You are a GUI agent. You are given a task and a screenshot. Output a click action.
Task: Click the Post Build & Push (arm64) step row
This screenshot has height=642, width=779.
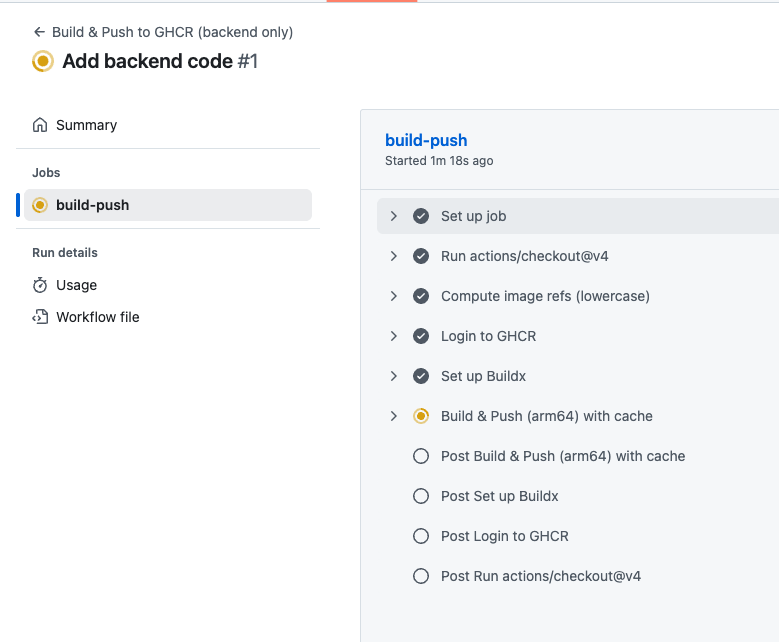coord(563,456)
